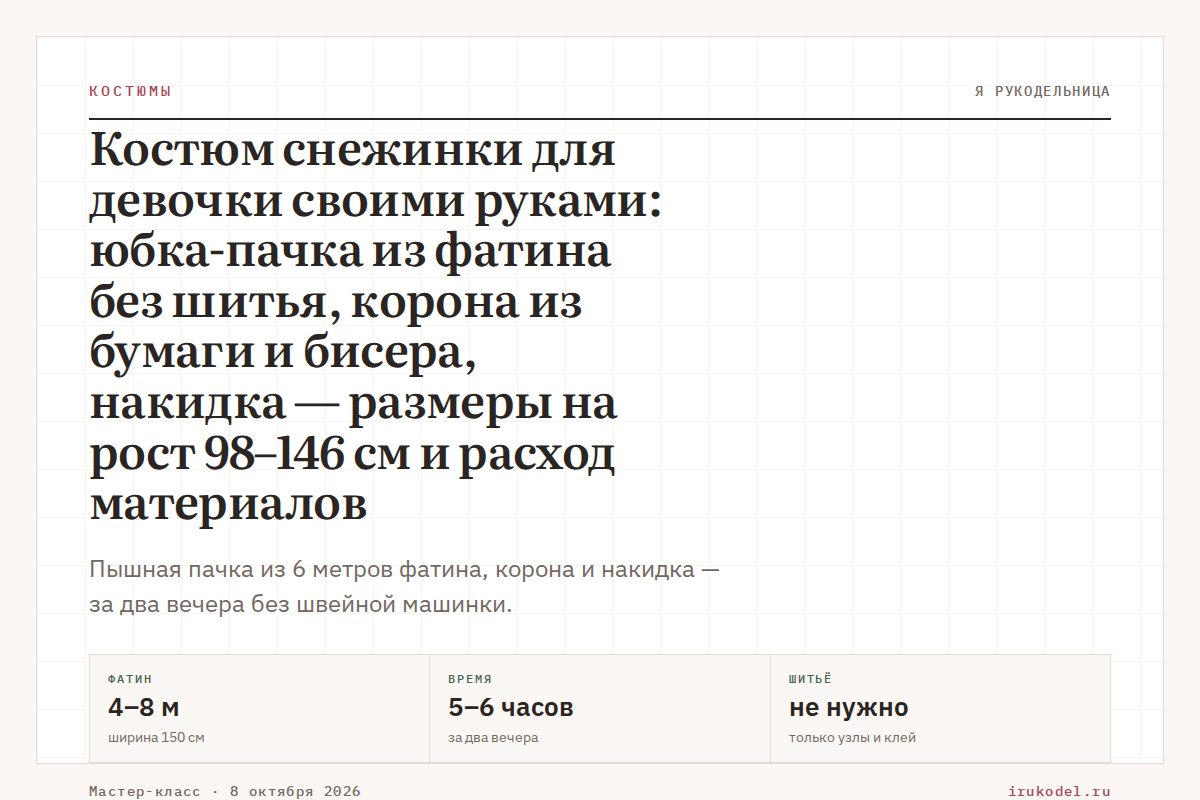
Task: Click the КОСТЮМЫ category label
Action: [130, 91]
